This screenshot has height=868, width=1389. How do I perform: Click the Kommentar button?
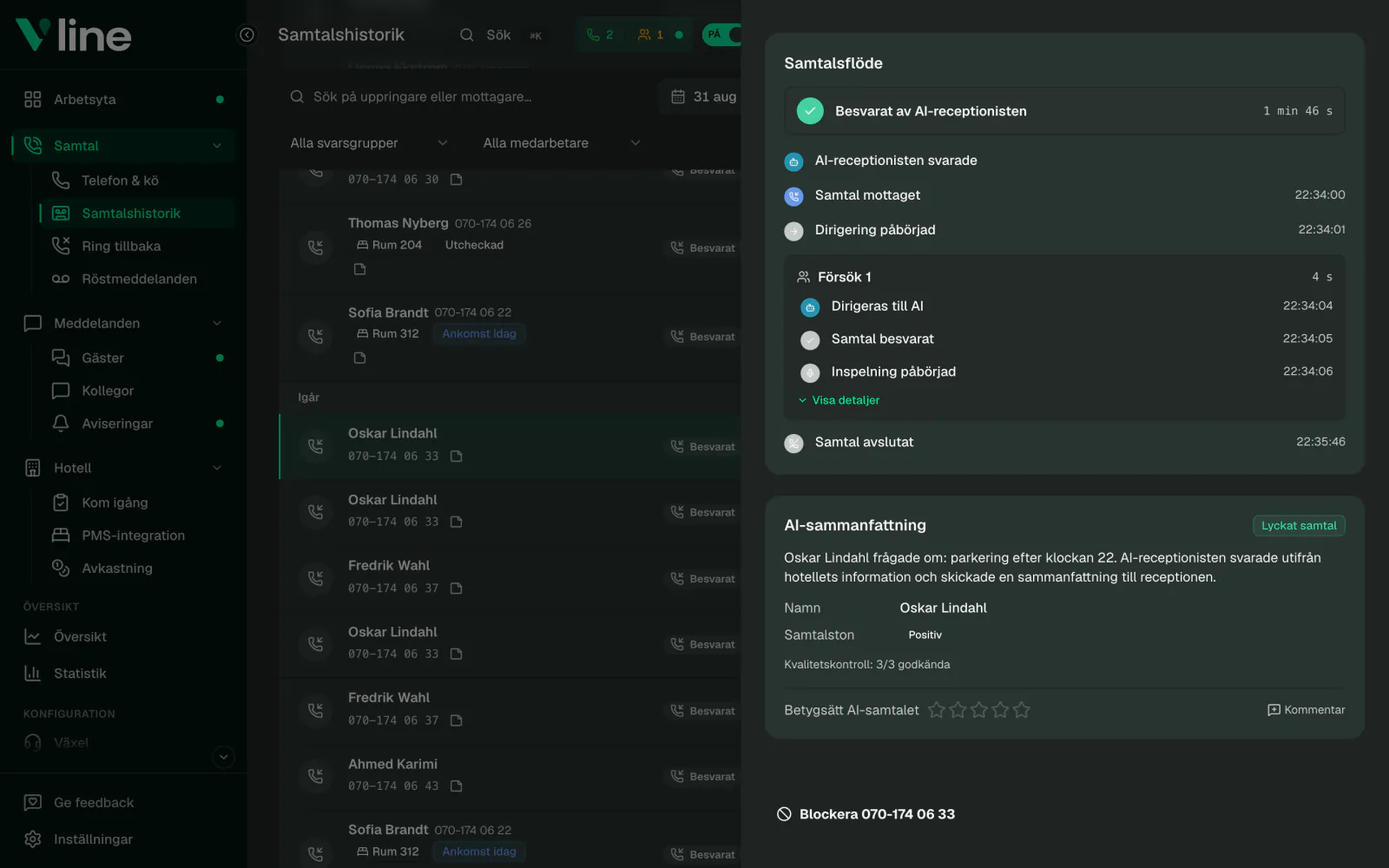pyautogui.click(x=1307, y=710)
